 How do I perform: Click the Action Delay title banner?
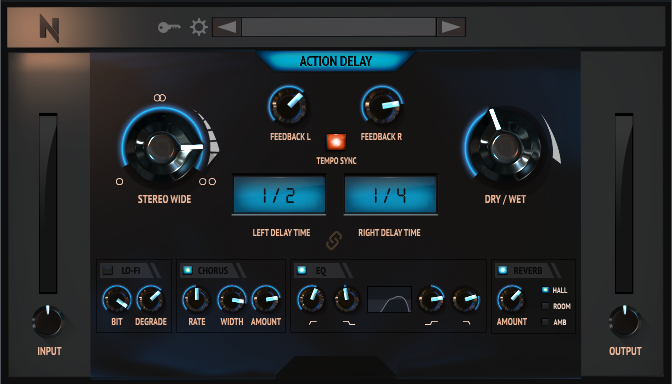click(x=336, y=61)
